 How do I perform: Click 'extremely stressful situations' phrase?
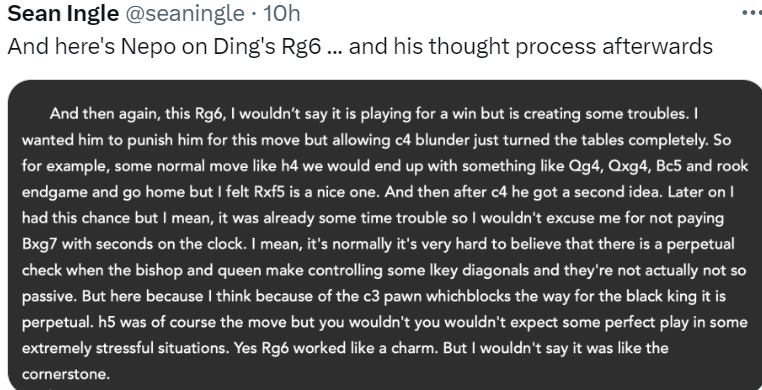click(x=125, y=349)
